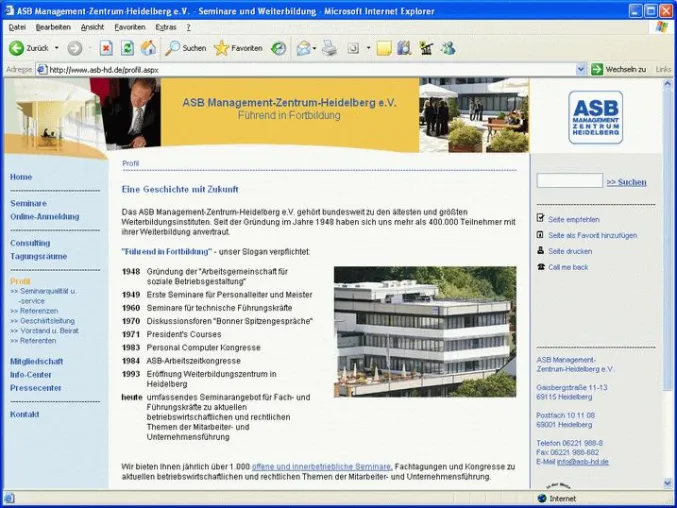677x508 pixels.
Task: Click the Edit page icon in toolbar
Action: pyautogui.click(x=353, y=48)
